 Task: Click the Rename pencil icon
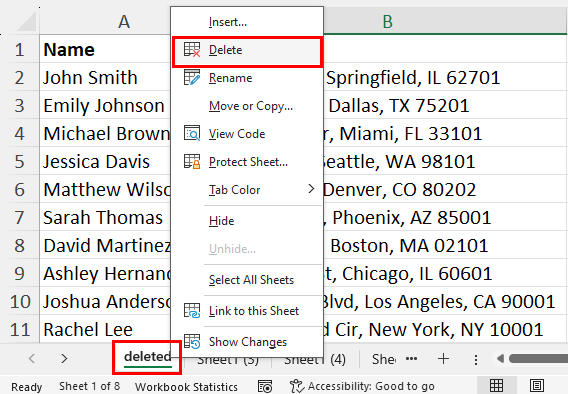tap(192, 77)
